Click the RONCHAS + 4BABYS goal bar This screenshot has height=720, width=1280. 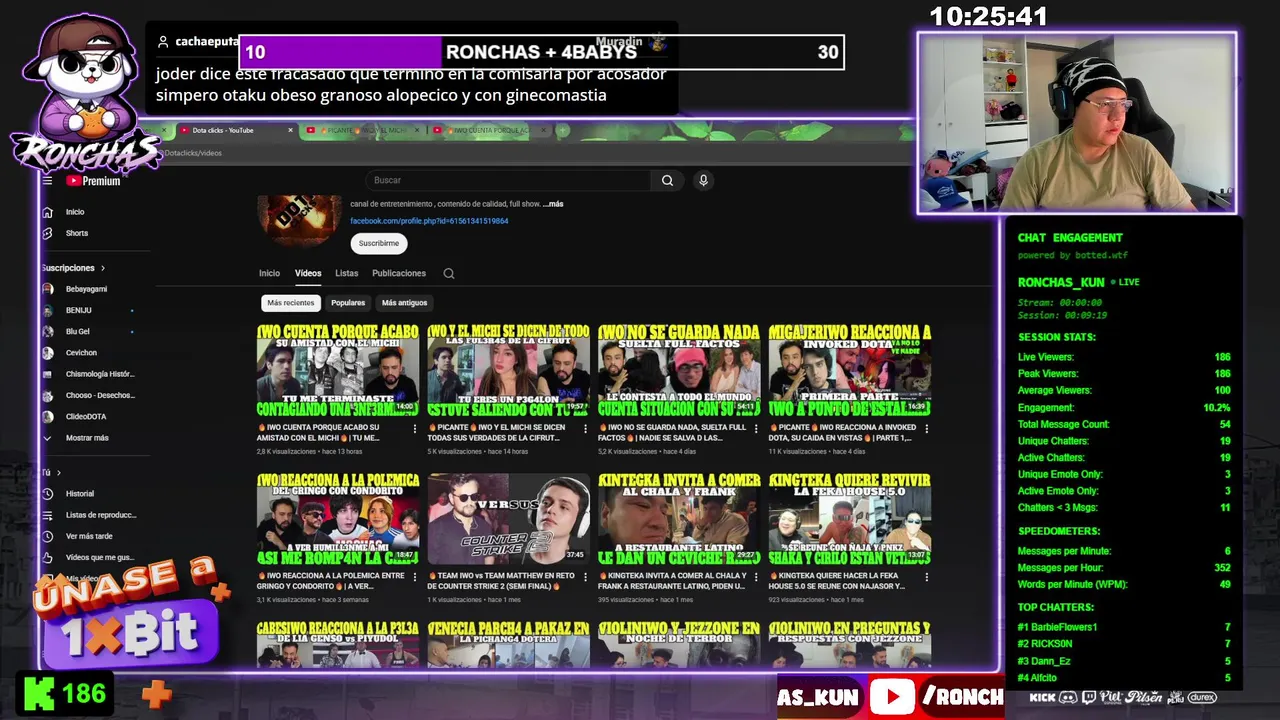coord(541,52)
